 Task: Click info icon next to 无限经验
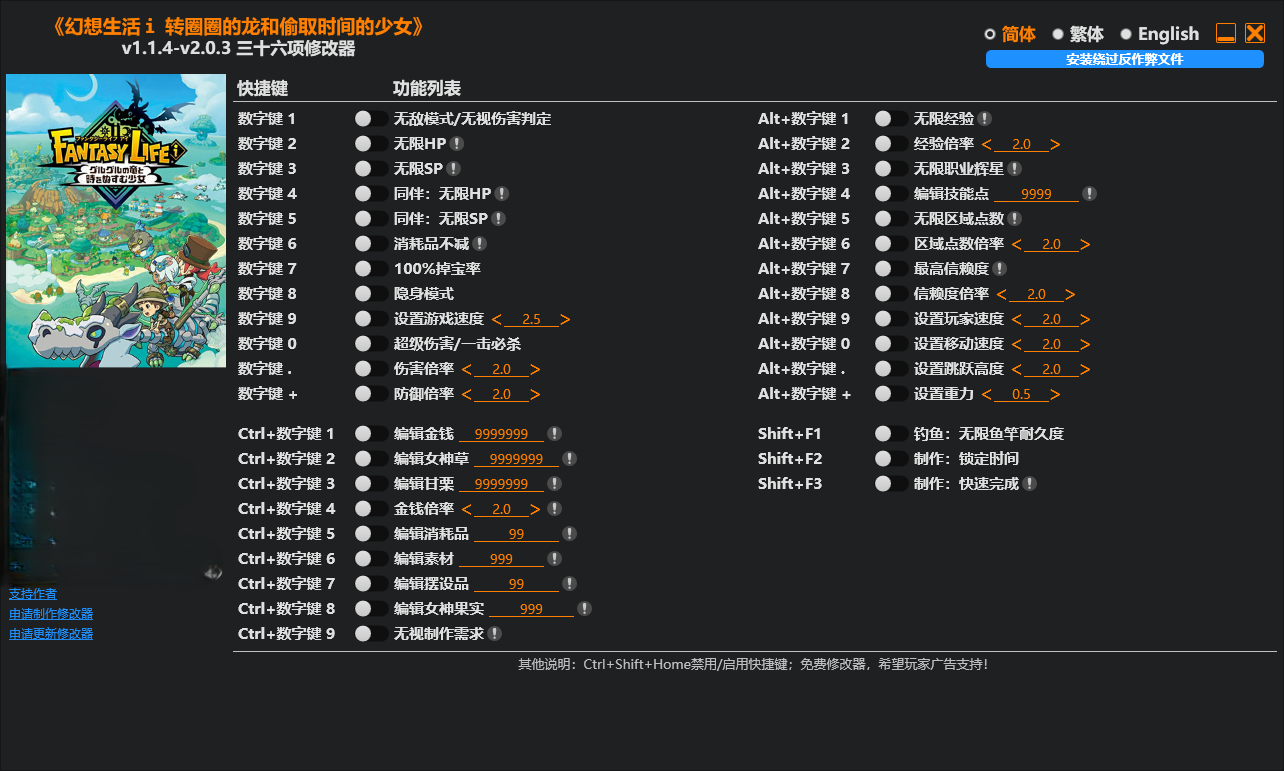point(984,119)
